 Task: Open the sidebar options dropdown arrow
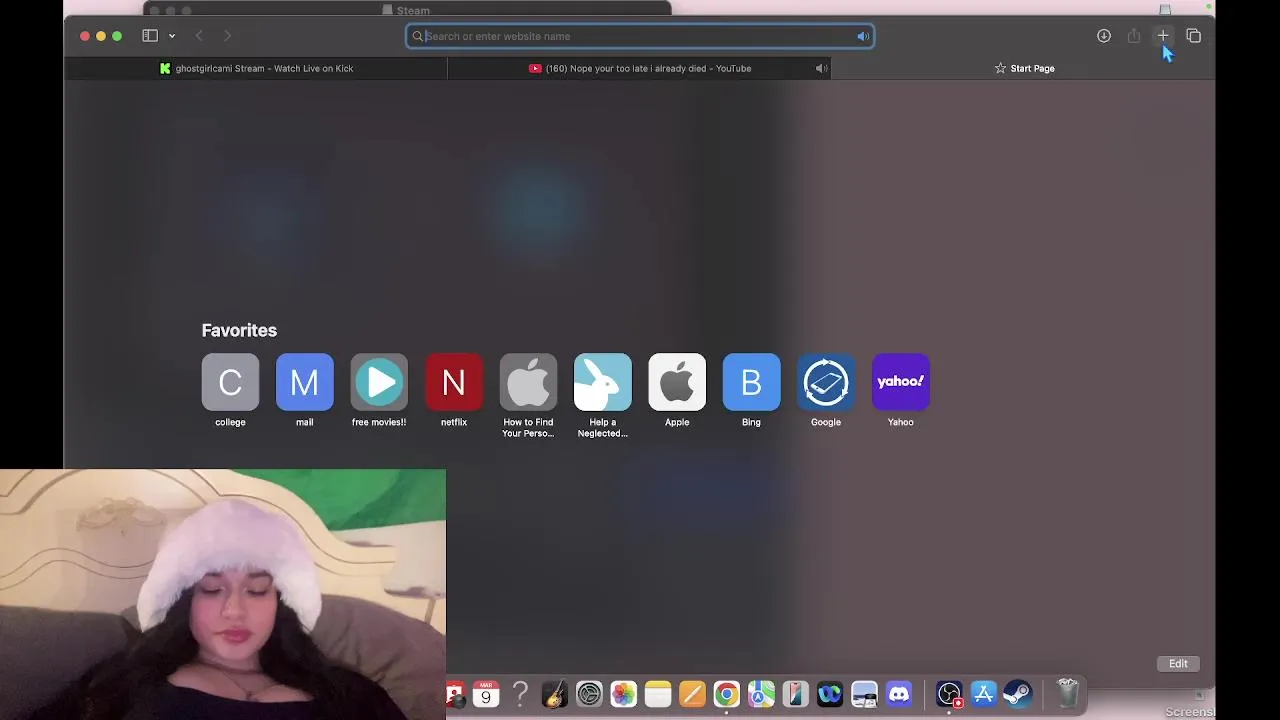point(172,36)
